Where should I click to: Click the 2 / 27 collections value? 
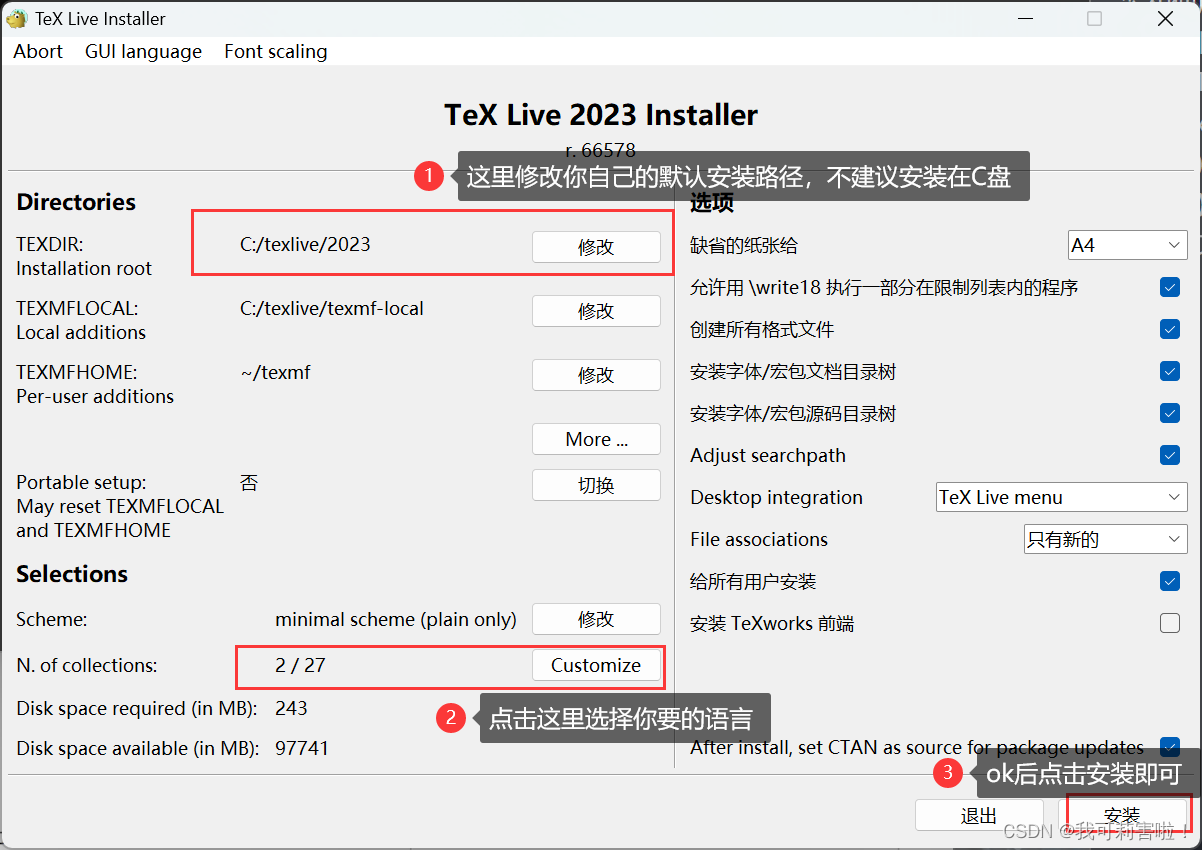click(x=300, y=665)
